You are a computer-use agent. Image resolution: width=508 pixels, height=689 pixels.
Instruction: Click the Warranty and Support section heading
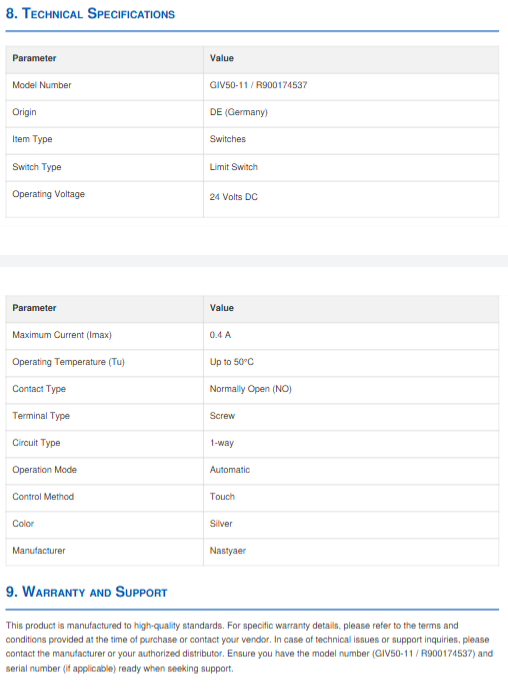pos(87,592)
